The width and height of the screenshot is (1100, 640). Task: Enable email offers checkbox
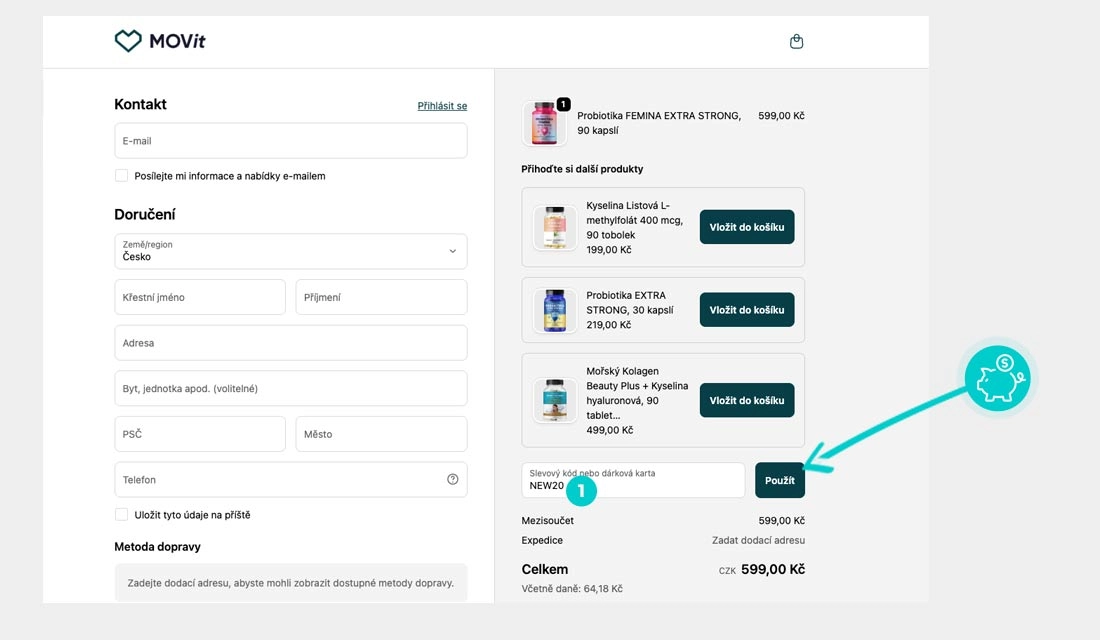click(121, 175)
